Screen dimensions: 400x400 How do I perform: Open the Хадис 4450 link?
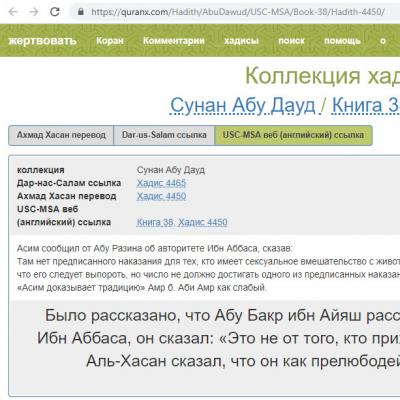pos(161,196)
